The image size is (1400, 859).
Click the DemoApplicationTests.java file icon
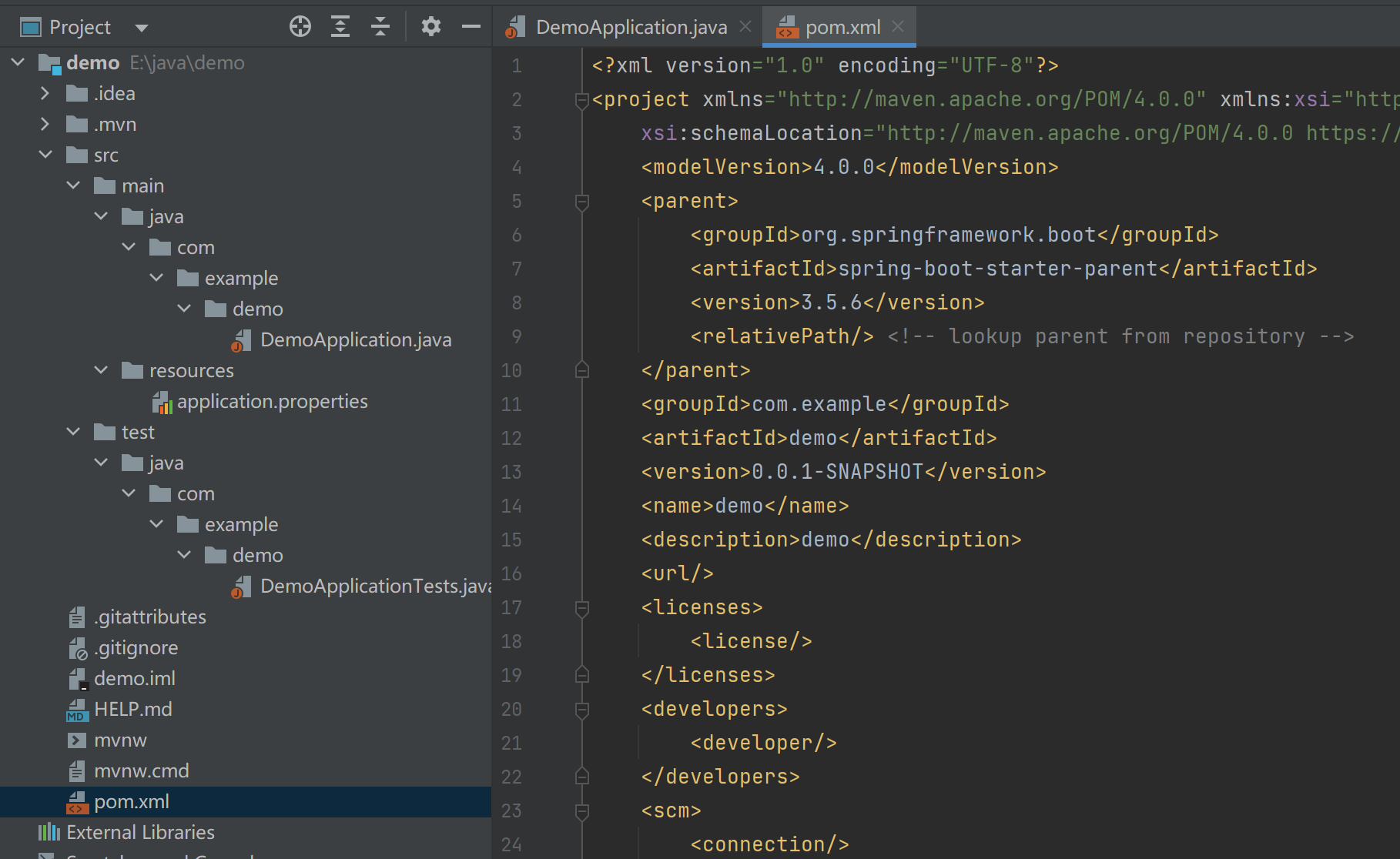[241, 587]
